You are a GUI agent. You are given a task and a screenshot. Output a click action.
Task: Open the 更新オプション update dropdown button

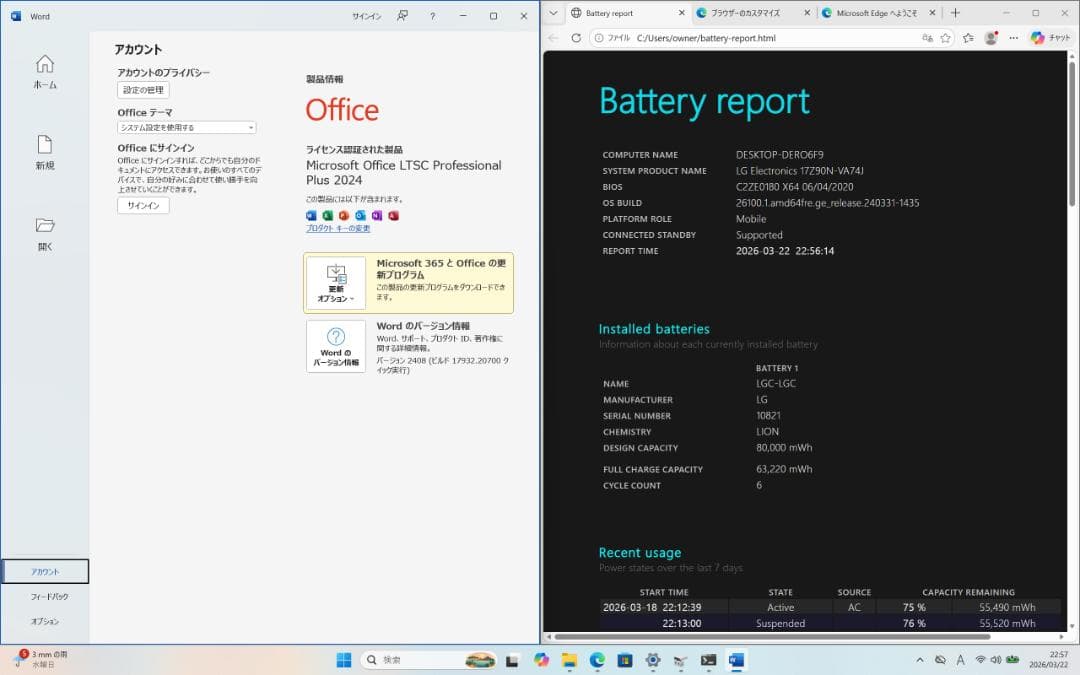336,283
